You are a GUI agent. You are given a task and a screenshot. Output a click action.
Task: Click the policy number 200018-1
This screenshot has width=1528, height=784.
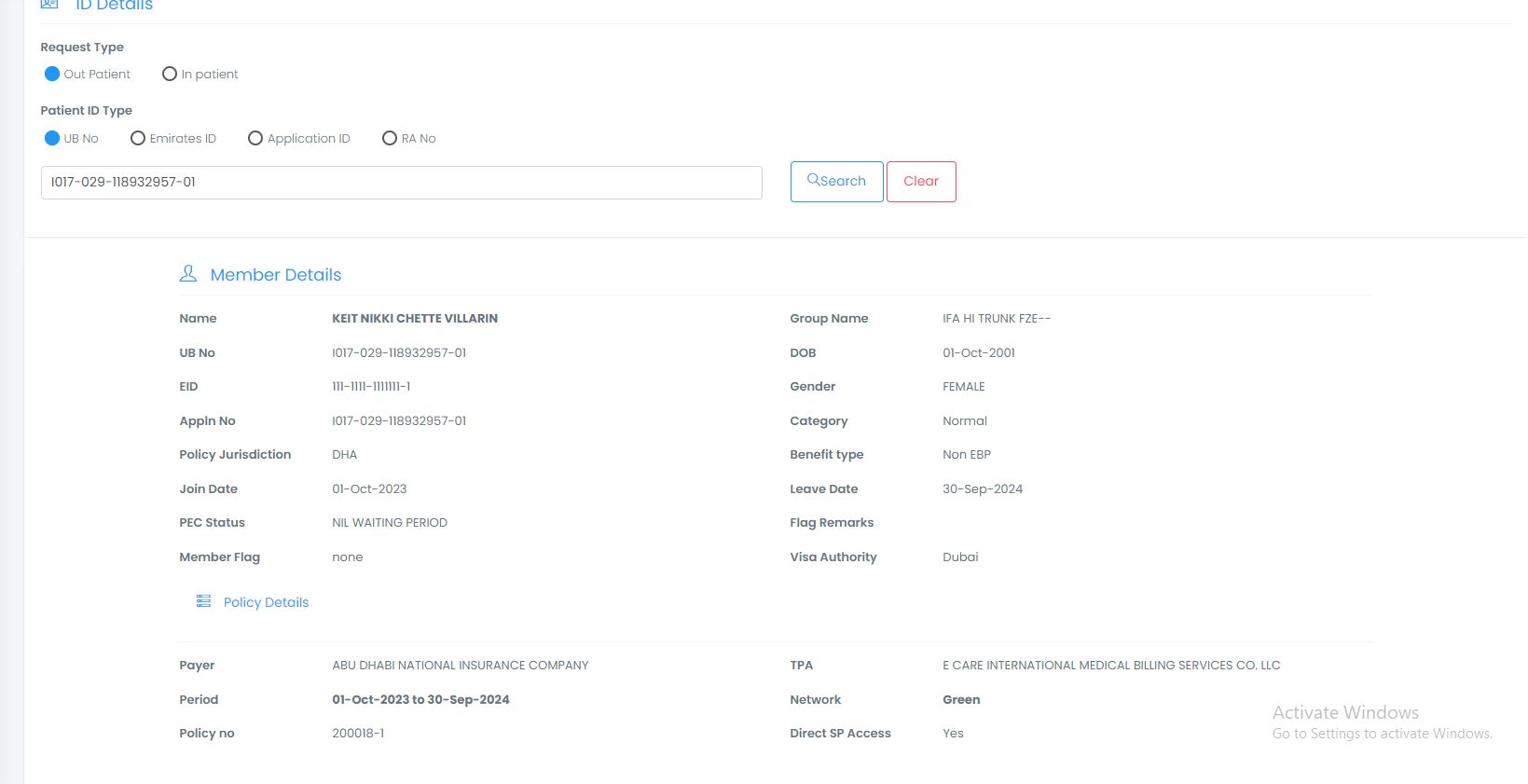(358, 734)
